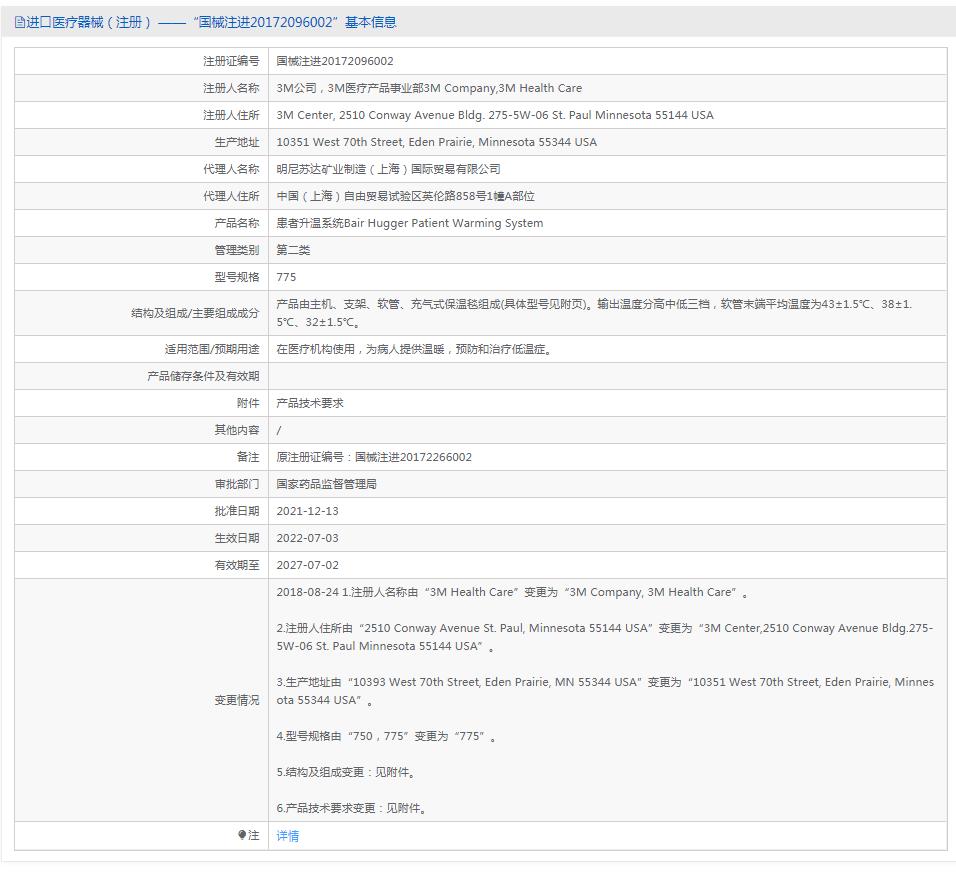
Task: Select the 有效期至 label
Action: tap(237, 565)
